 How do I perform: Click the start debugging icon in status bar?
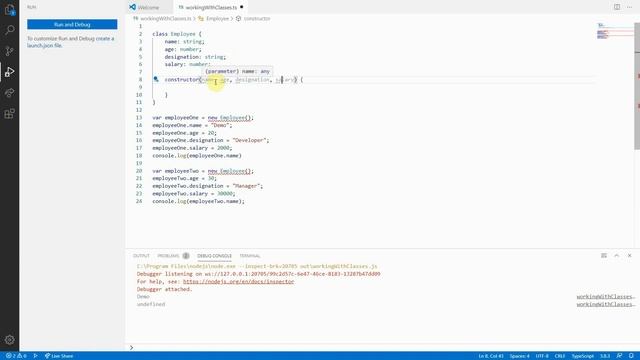36,356
